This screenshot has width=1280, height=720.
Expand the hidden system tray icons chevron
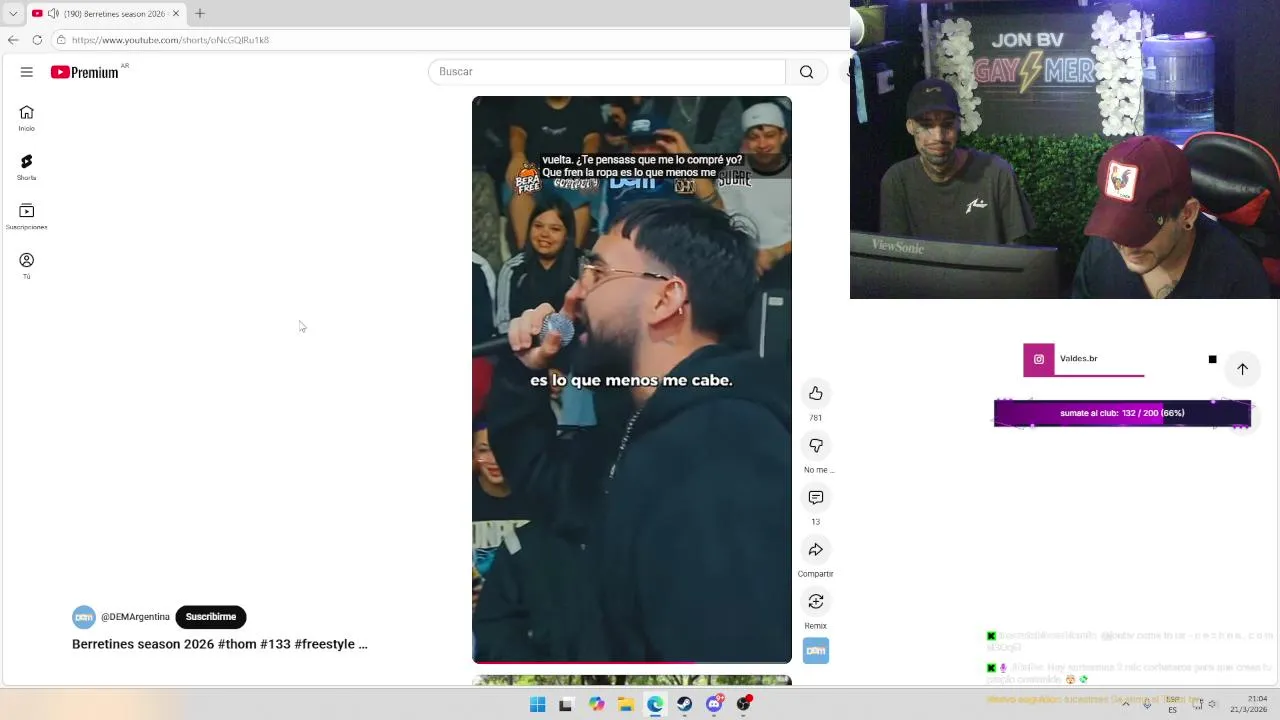coord(1126,704)
